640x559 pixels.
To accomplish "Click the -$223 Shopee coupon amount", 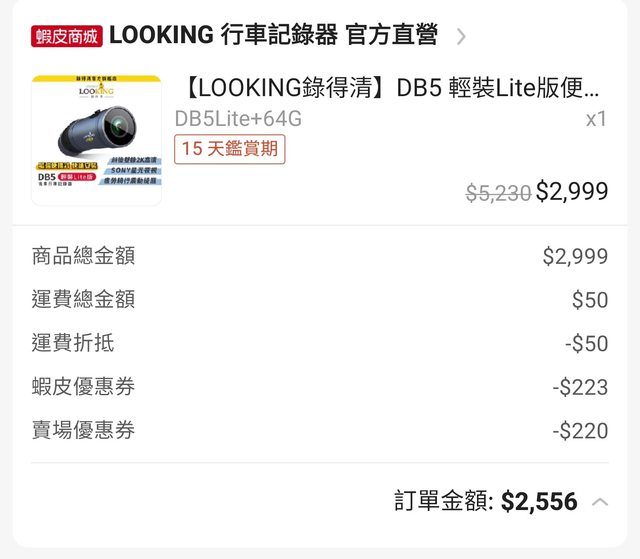I will pyautogui.click(x=580, y=387).
